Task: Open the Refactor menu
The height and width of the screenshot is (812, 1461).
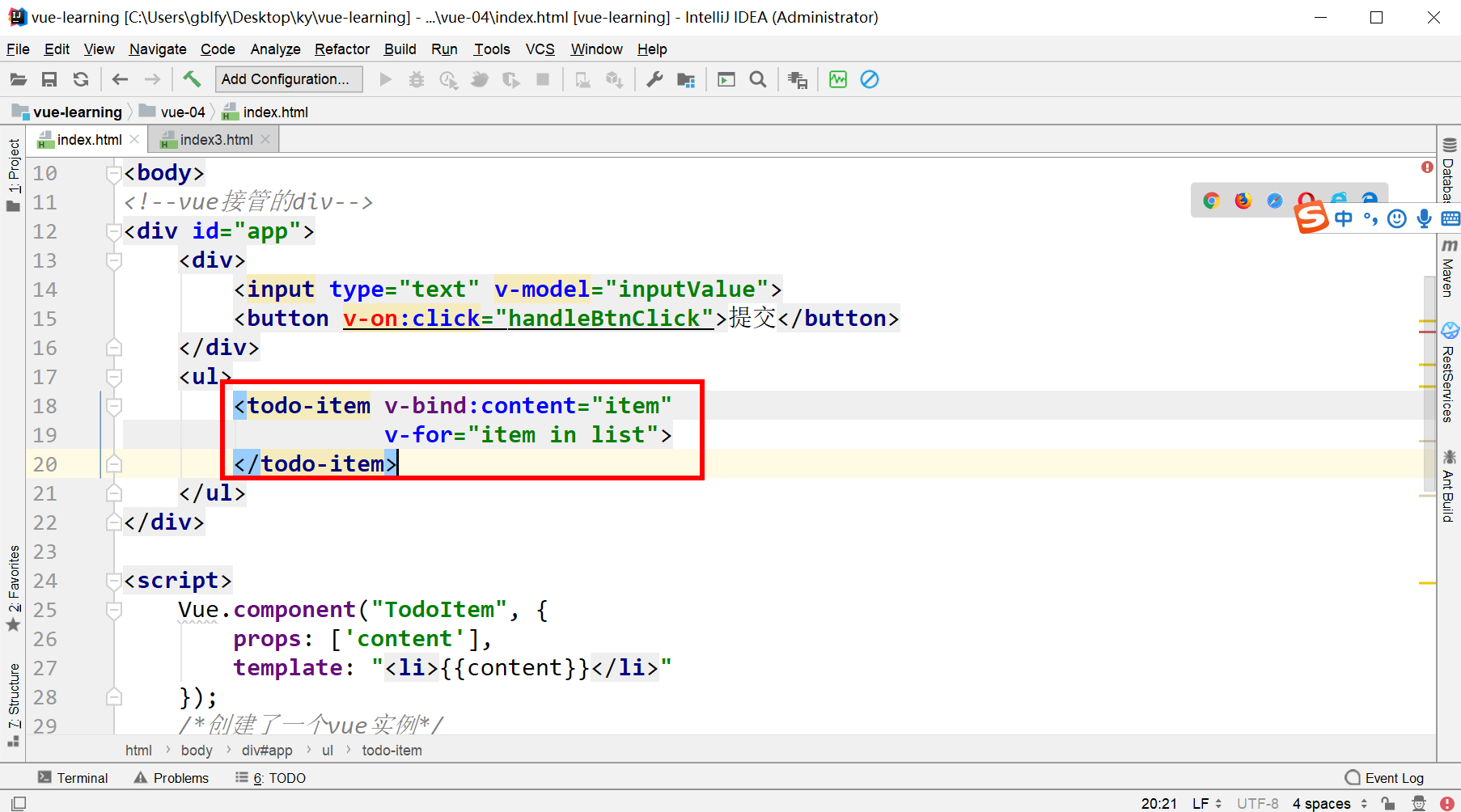Action: 342,49
